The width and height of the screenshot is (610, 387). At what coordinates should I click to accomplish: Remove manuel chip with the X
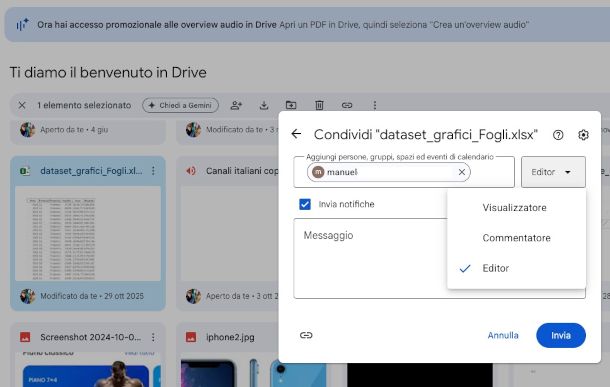click(x=462, y=172)
